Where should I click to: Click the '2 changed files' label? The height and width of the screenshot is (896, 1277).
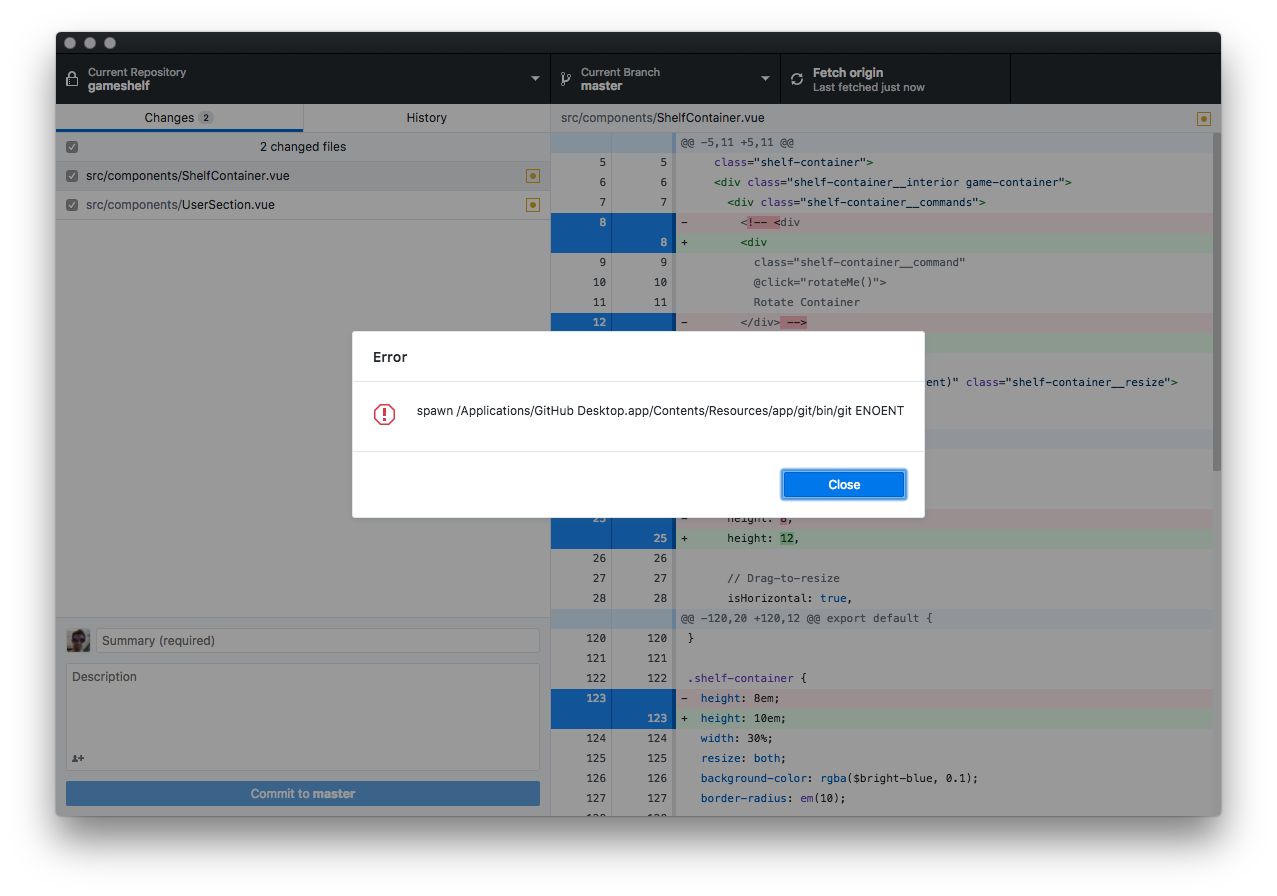pos(303,147)
